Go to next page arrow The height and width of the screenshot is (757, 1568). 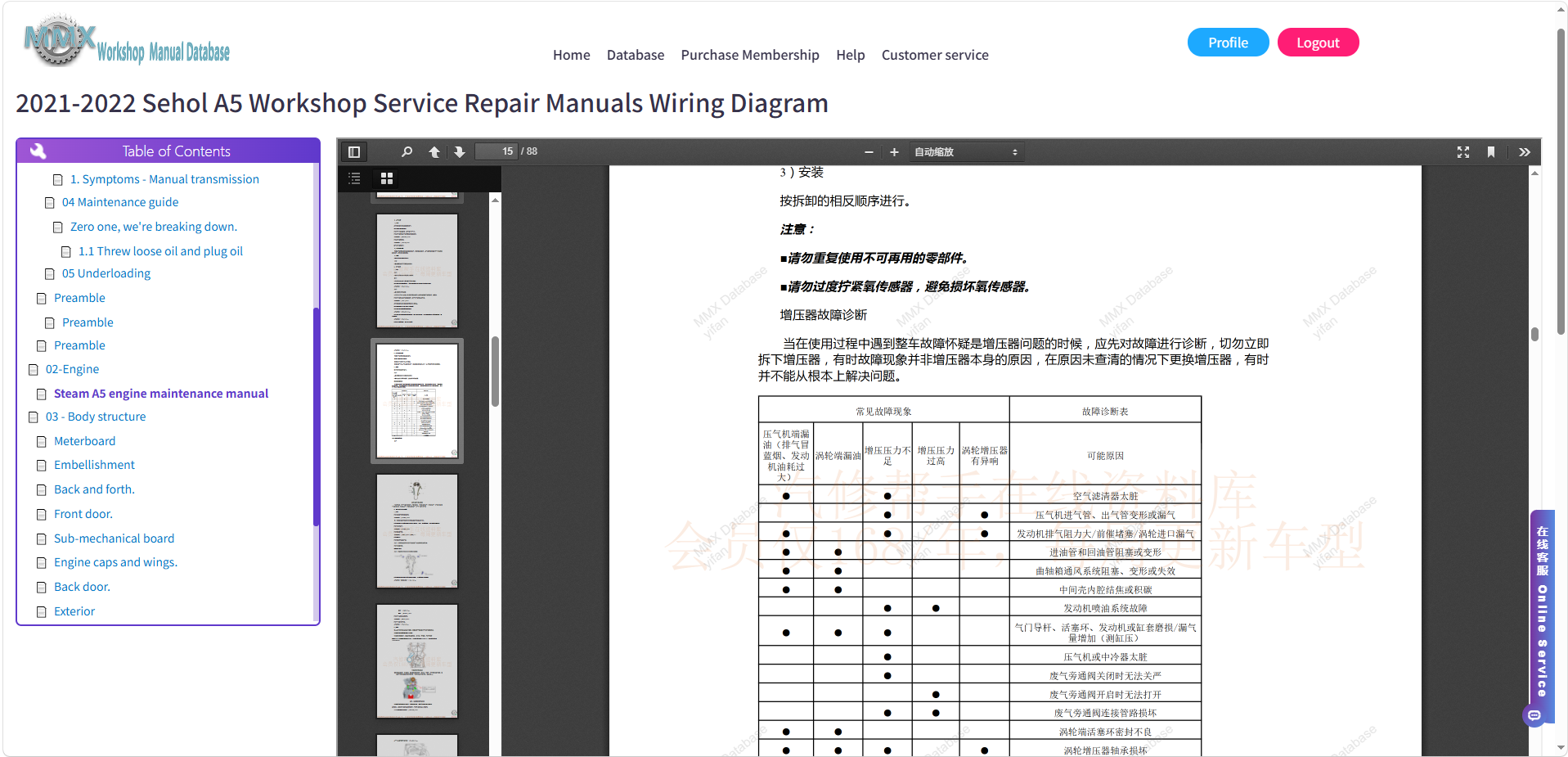460,152
